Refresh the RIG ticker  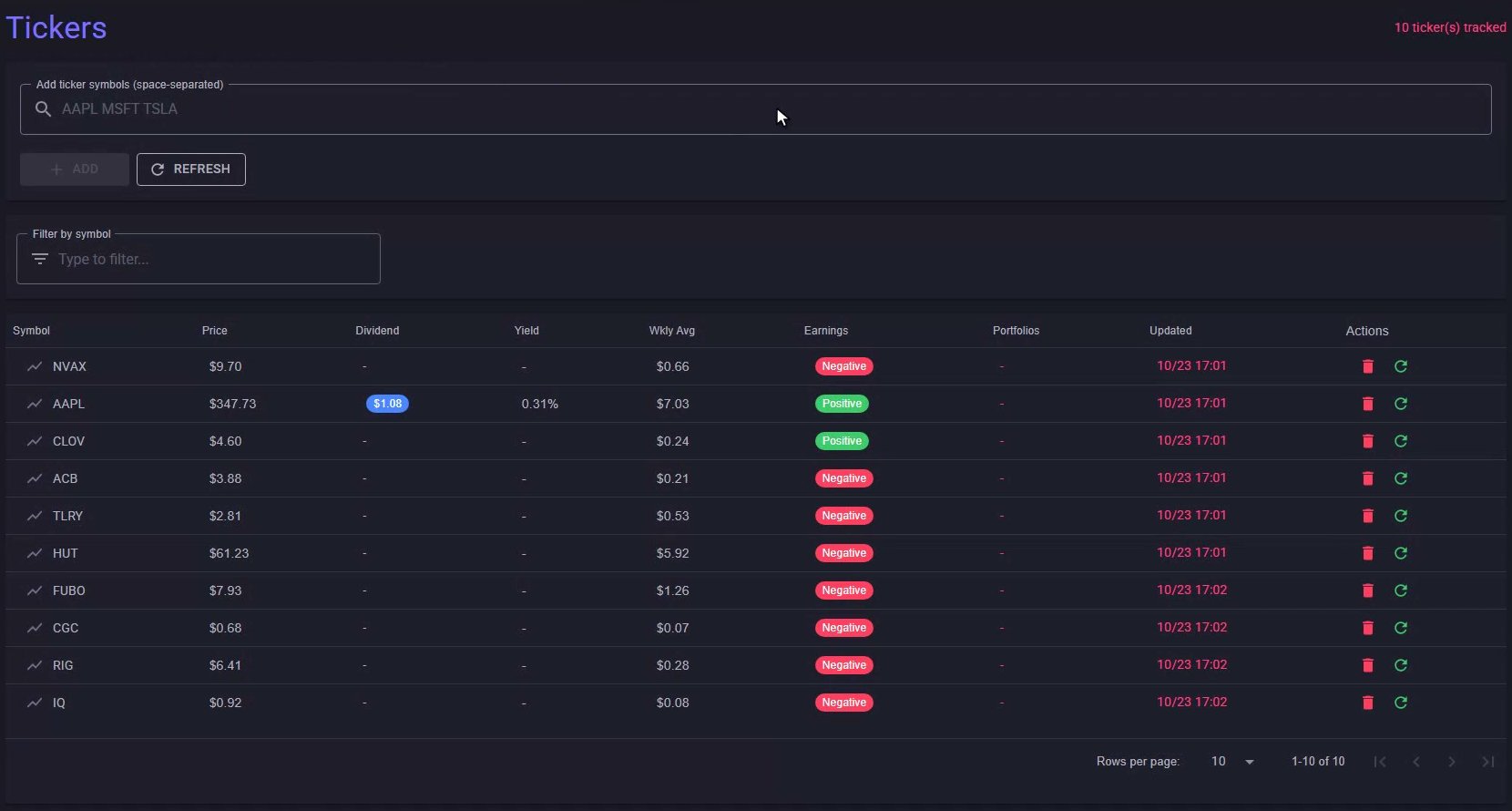click(1401, 665)
